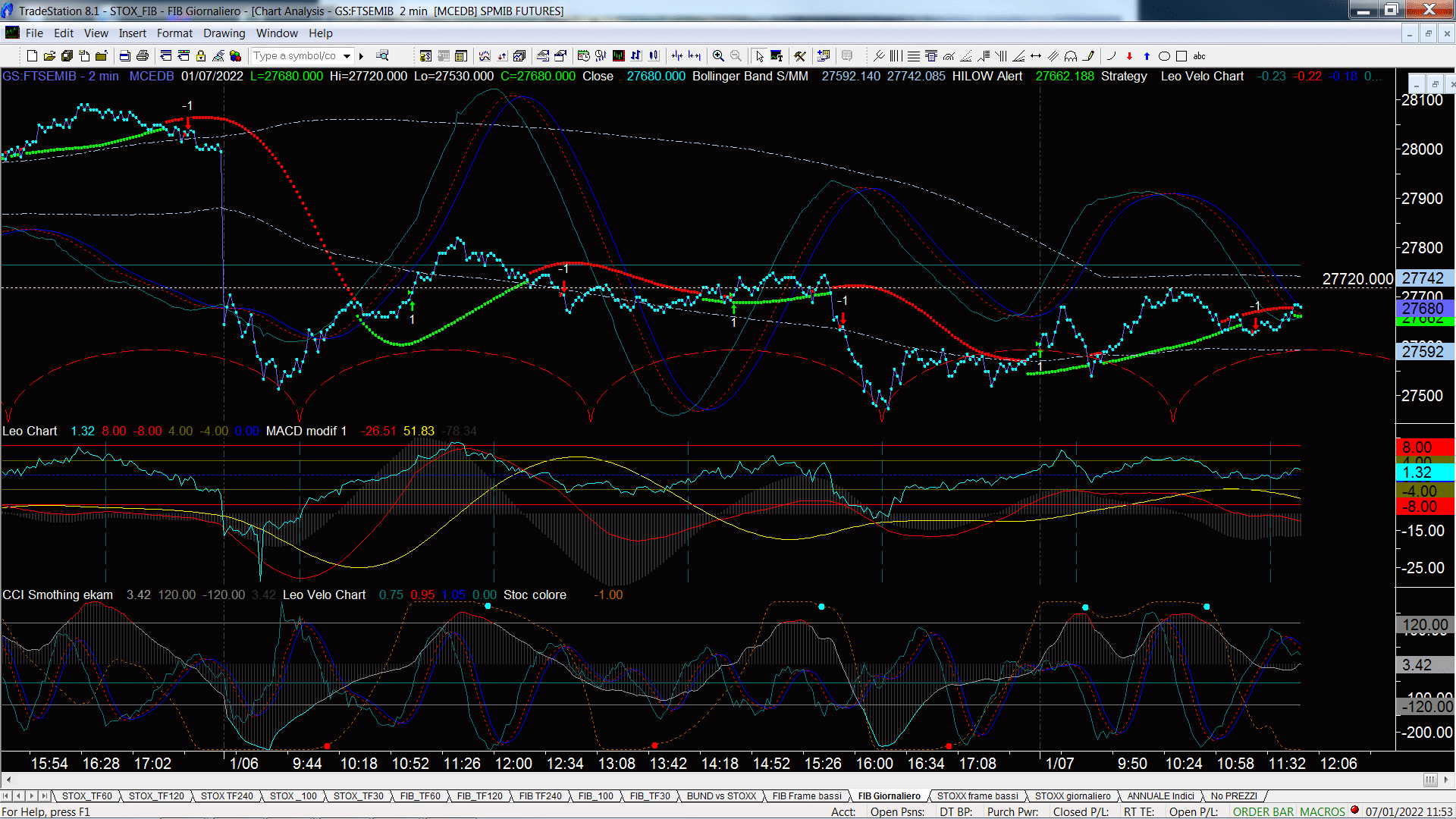The width and height of the screenshot is (1456, 819).
Task: Select the double-headed horizontal arrow tool
Action: tap(1036, 55)
